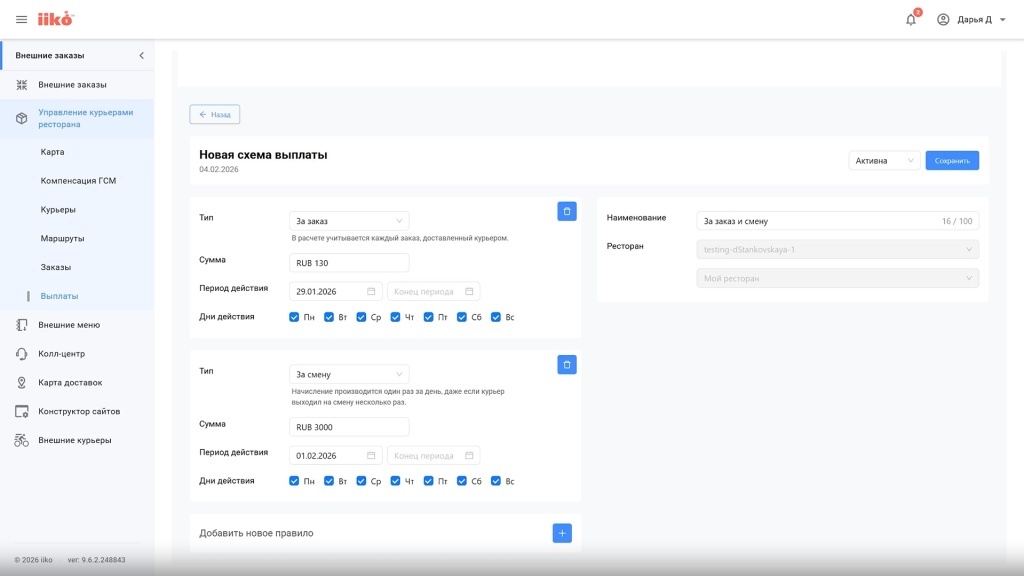Viewport: 1024px width, 576px height.
Task: Delete the 'За заказ' rule with its trash icon
Action: pos(567,211)
